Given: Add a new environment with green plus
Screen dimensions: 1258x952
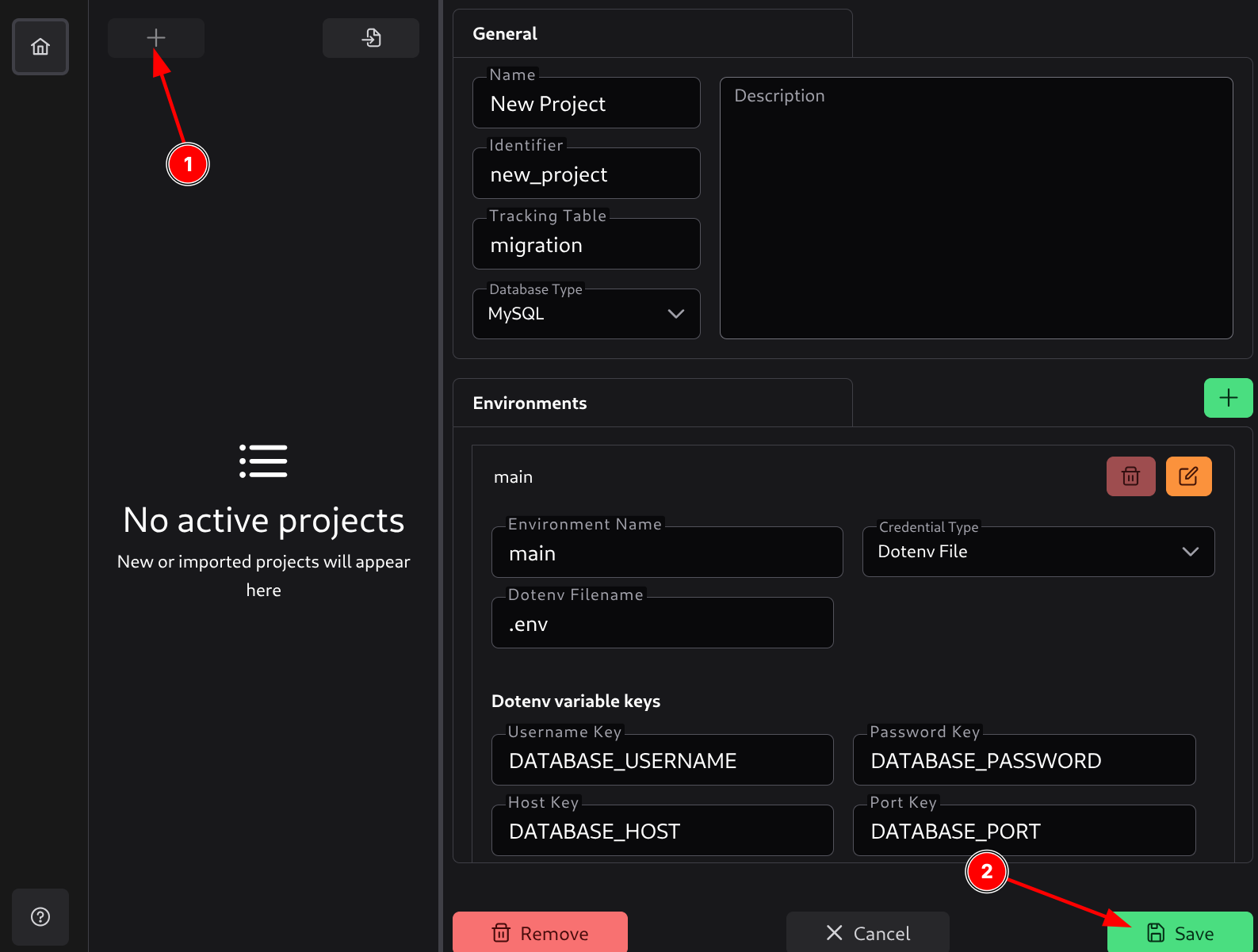Looking at the screenshot, I should pos(1229,398).
